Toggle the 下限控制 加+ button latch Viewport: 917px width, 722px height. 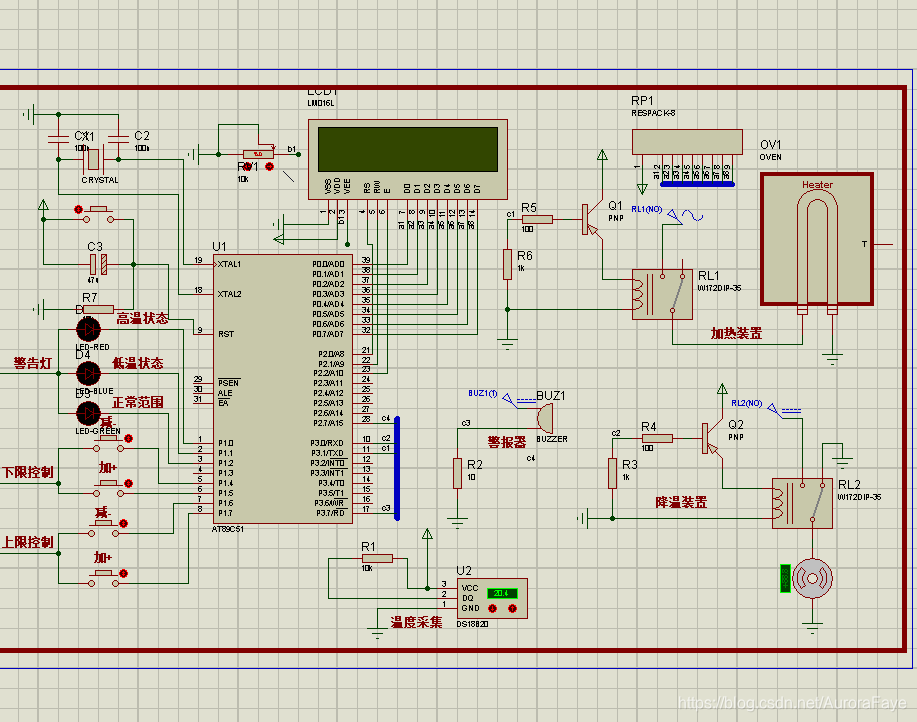pos(129,483)
